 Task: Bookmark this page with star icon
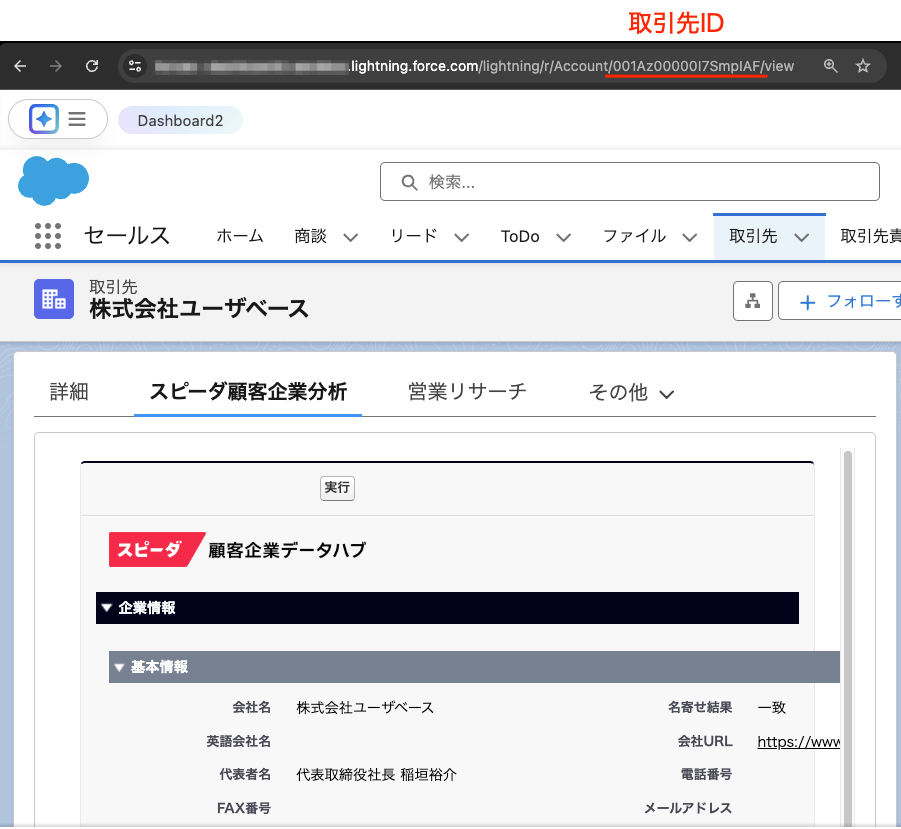point(863,66)
